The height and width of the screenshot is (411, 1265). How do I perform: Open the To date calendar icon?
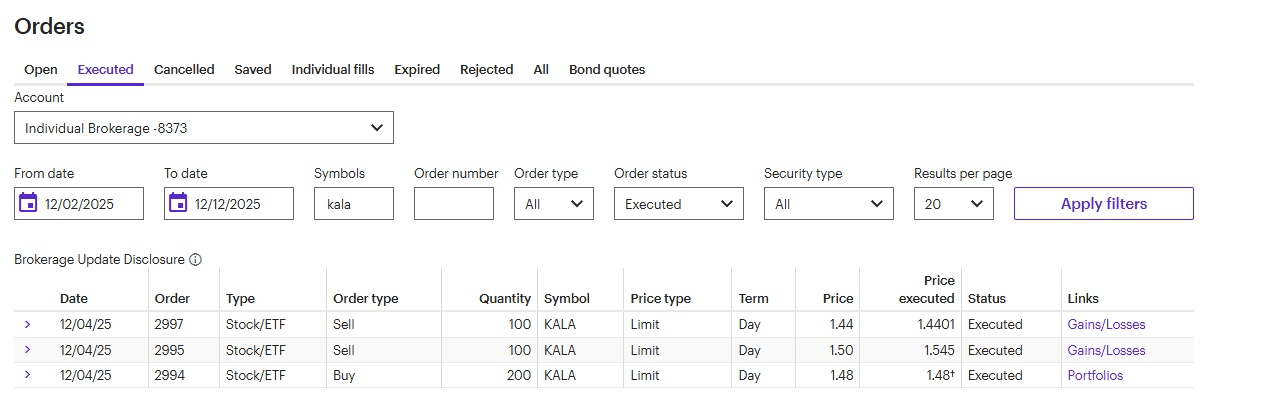178,203
